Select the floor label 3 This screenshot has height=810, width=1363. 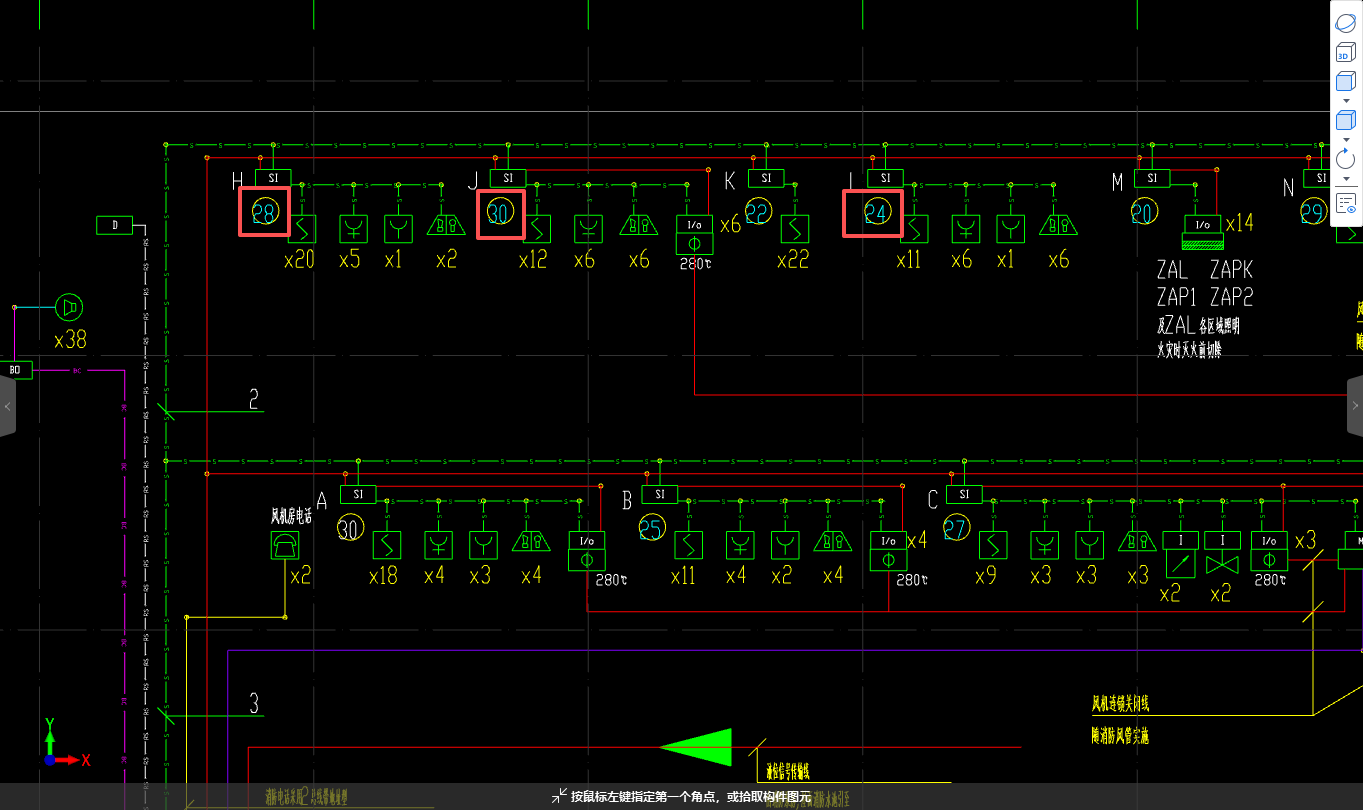point(254,703)
